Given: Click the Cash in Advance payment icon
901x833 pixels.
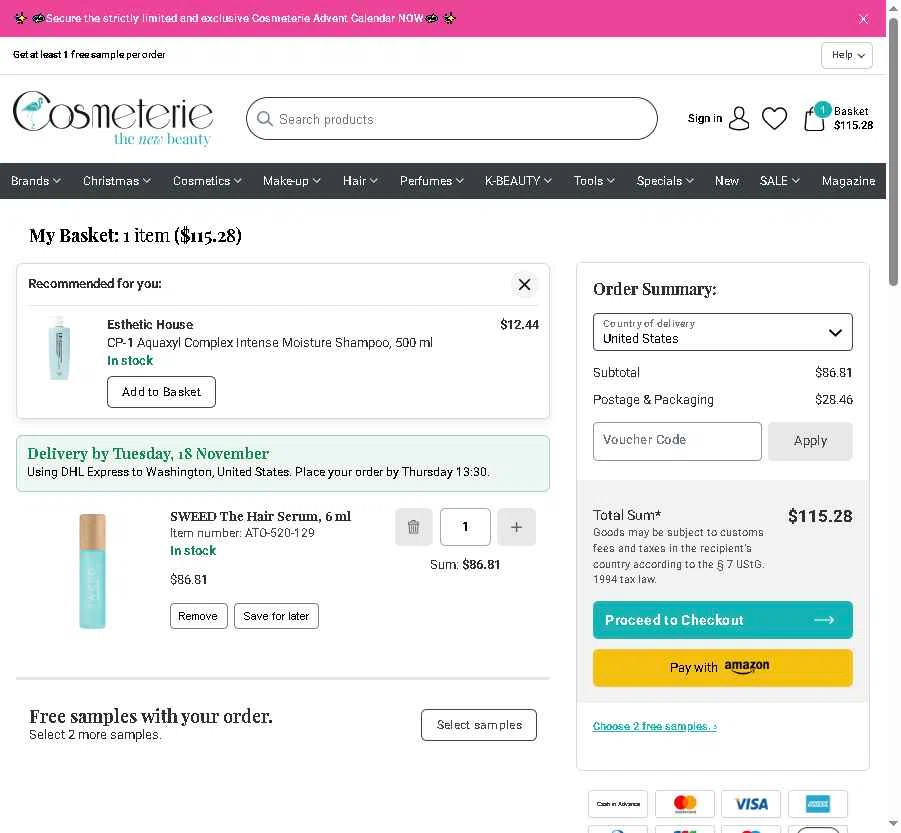Looking at the screenshot, I should pyautogui.click(x=618, y=804).
